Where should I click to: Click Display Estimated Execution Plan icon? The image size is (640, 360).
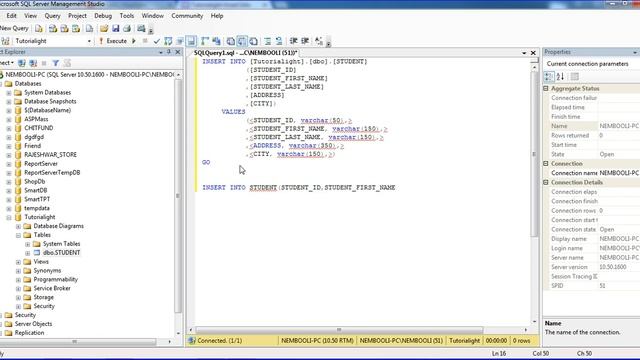pos(168,41)
